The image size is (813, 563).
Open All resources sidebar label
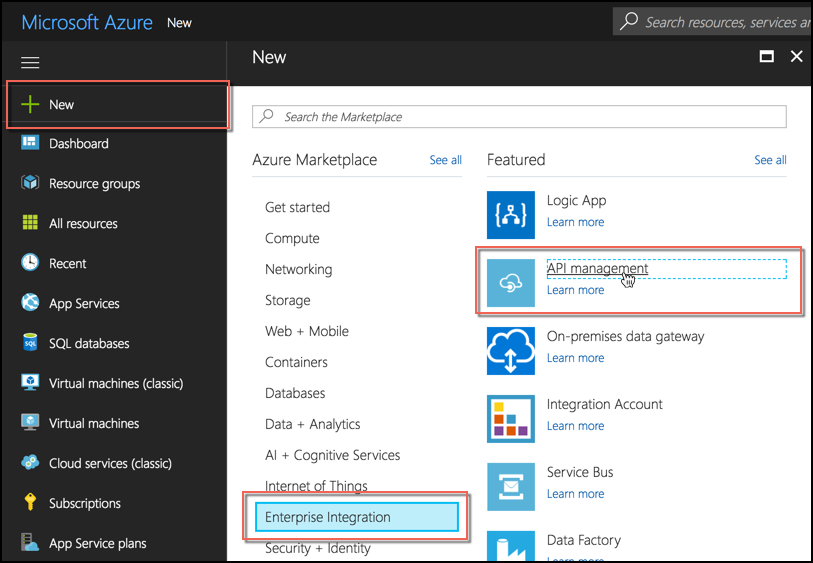point(83,223)
